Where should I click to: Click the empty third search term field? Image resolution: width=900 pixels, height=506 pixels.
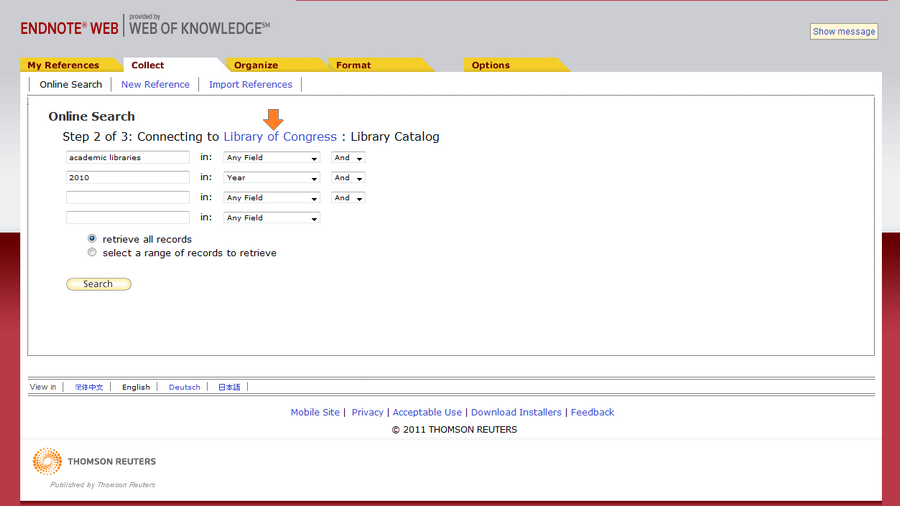tap(128, 198)
